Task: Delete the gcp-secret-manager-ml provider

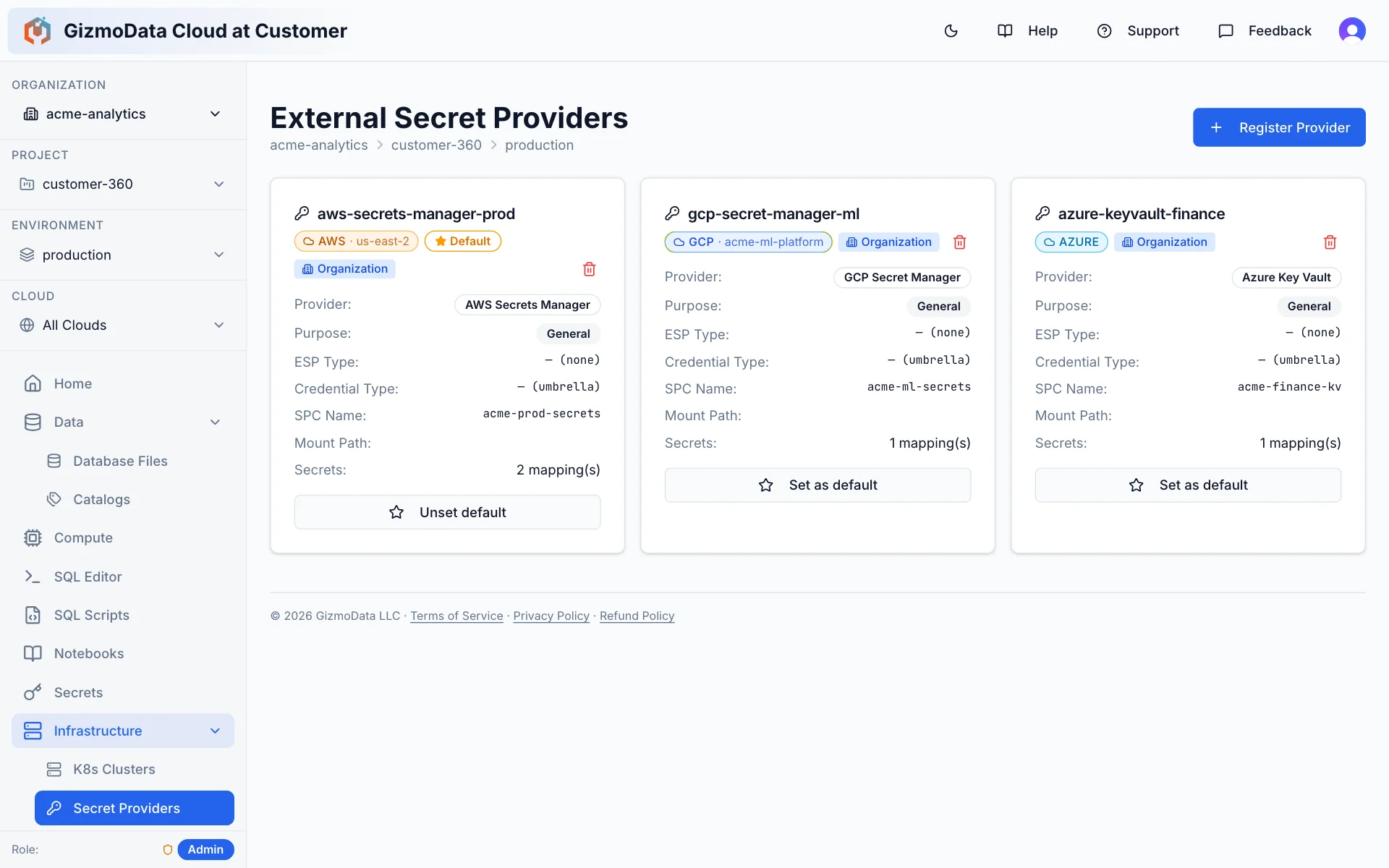Action: 959,242
